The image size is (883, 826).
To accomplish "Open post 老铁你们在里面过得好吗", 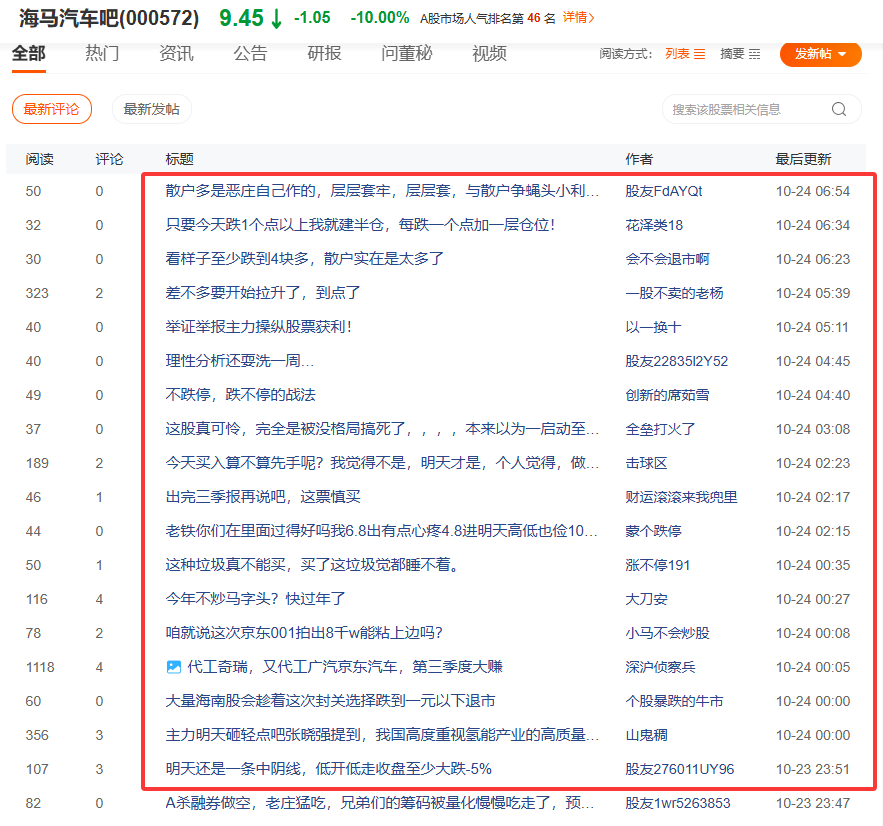I will click(x=382, y=531).
